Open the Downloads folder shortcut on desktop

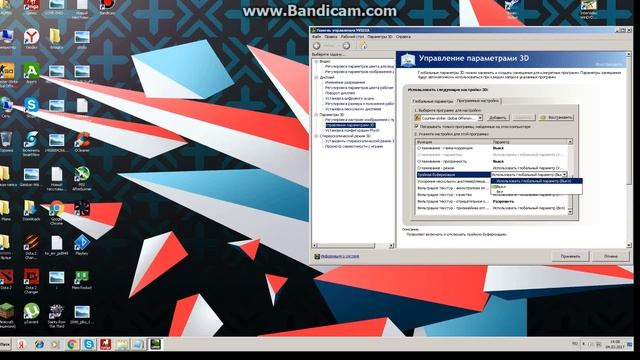(x=31, y=210)
